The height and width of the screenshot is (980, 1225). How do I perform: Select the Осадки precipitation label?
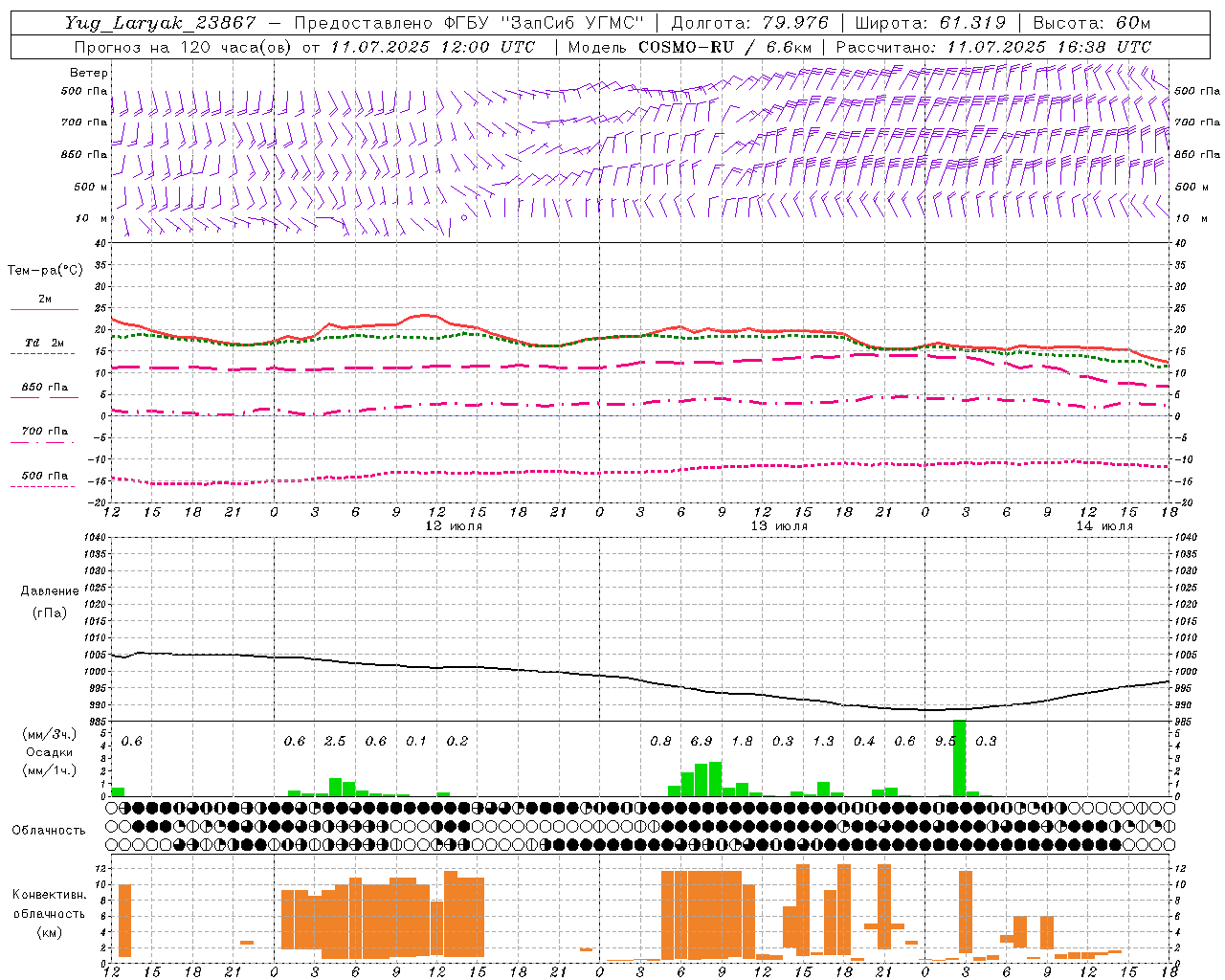point(49,752)
